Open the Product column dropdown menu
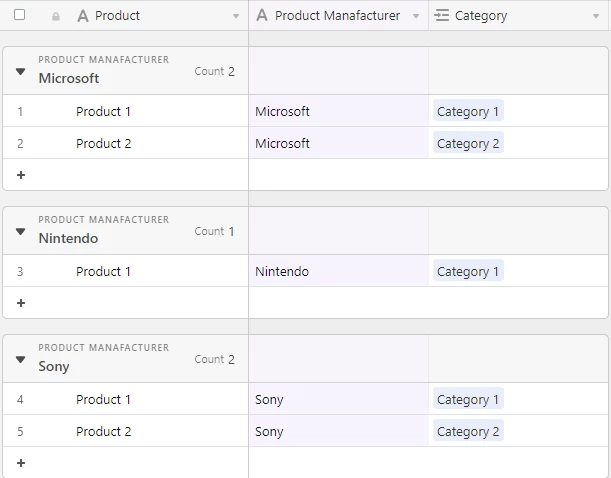Image resolution: width=611 pixels, height=478 pixels. tap(236, 17)
